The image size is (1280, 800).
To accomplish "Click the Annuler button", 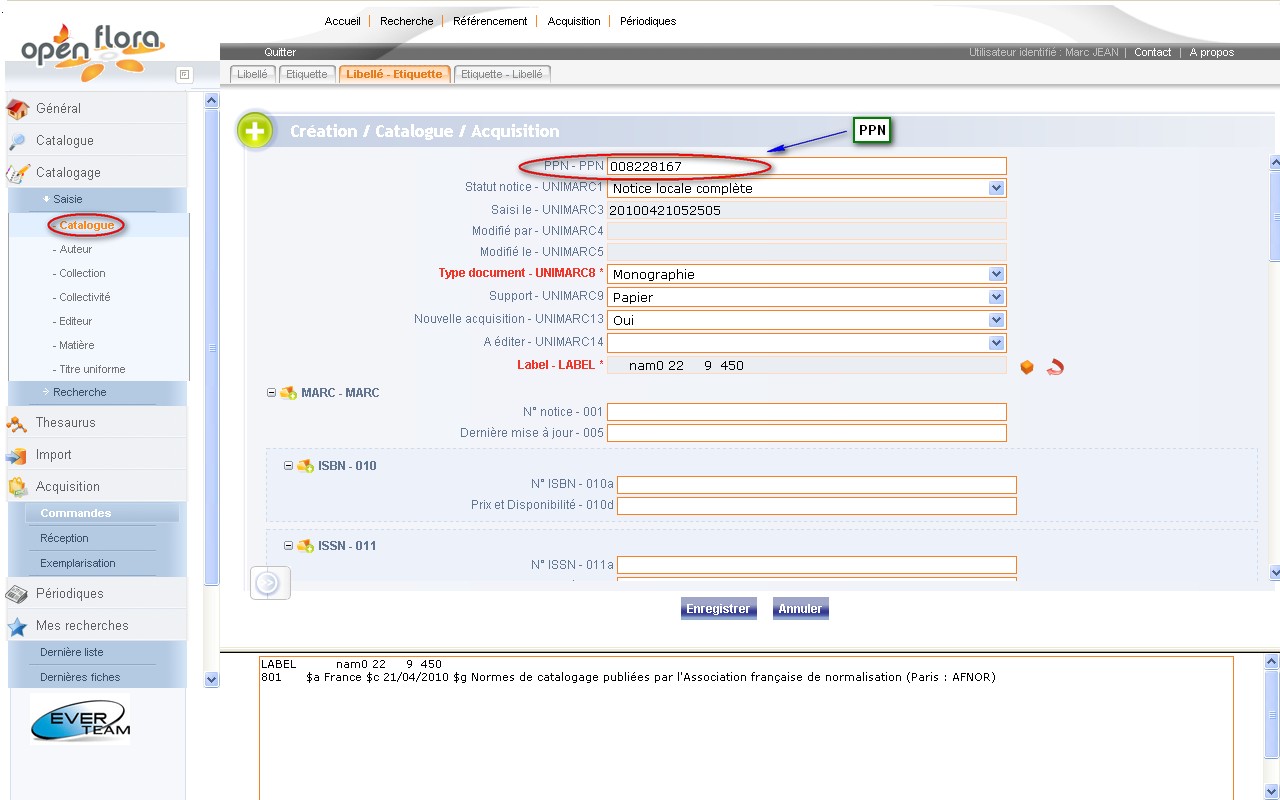I will pyautogui.click(x=800, y=608).
